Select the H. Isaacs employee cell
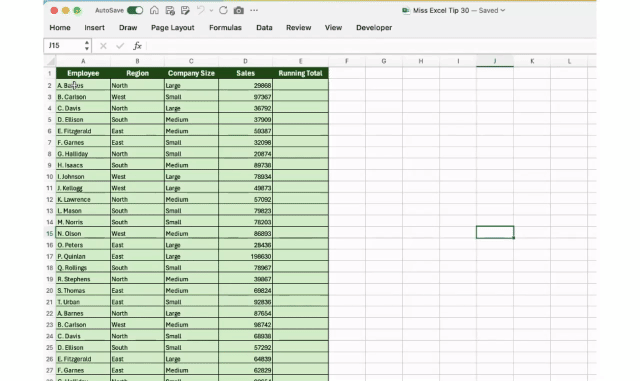Screen dimensions: 640x381 click(x=83, y=165)
